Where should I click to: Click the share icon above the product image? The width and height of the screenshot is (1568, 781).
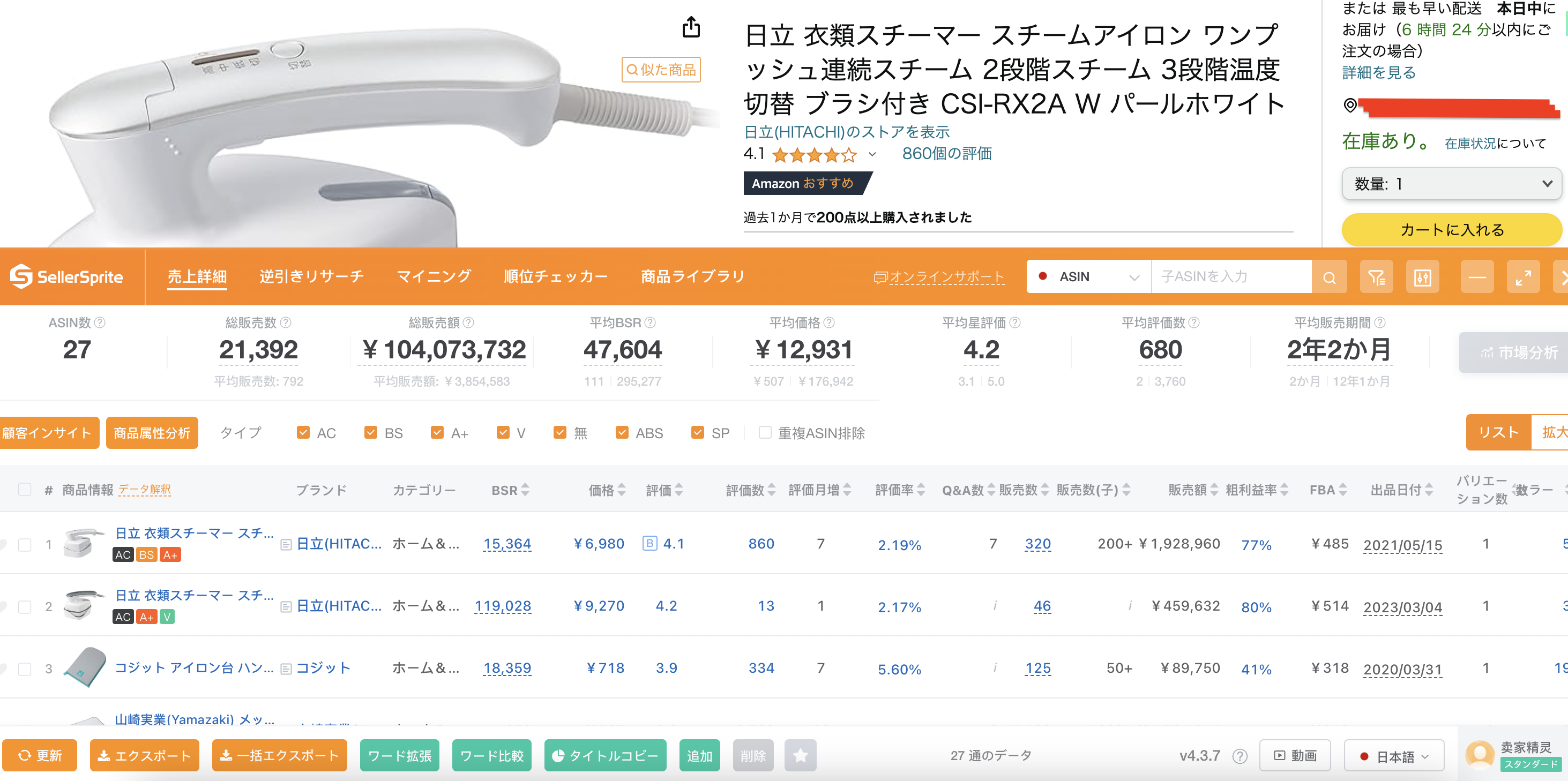pos(691,27)
